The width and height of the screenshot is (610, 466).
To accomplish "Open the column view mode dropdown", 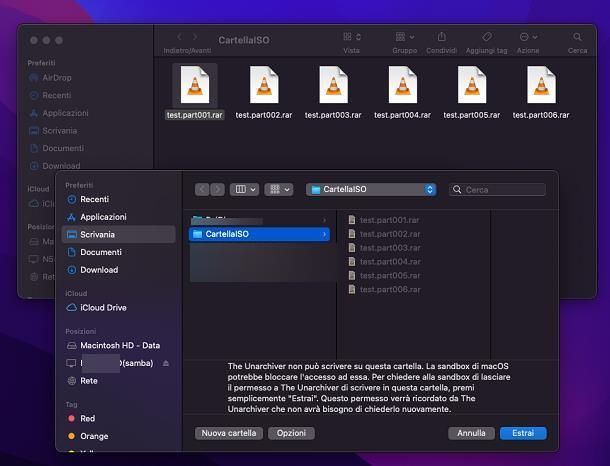I will pos(244,189).
